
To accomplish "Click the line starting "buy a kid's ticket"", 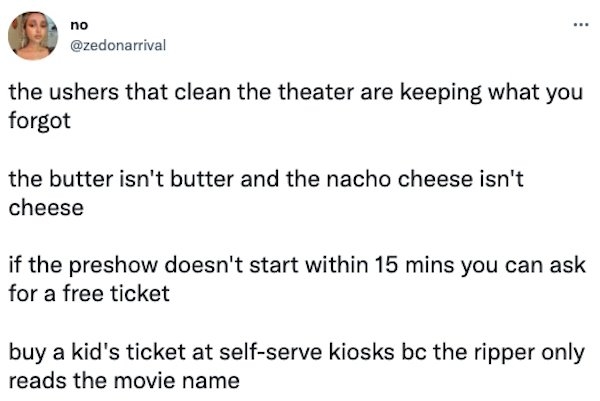I will [x=297, y=354].
